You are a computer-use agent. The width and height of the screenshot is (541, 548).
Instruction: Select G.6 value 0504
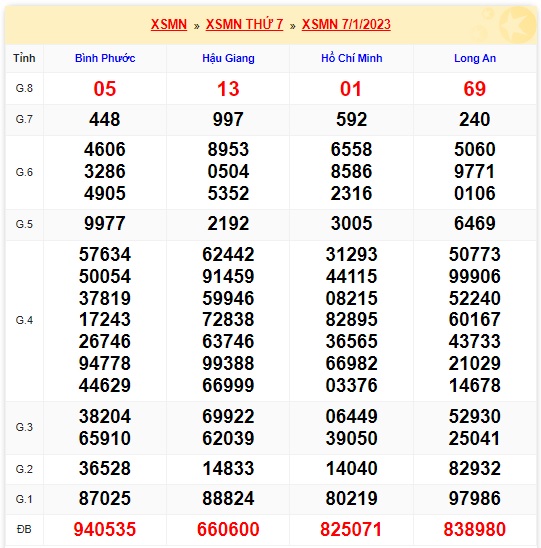click(x=228, y=172)
